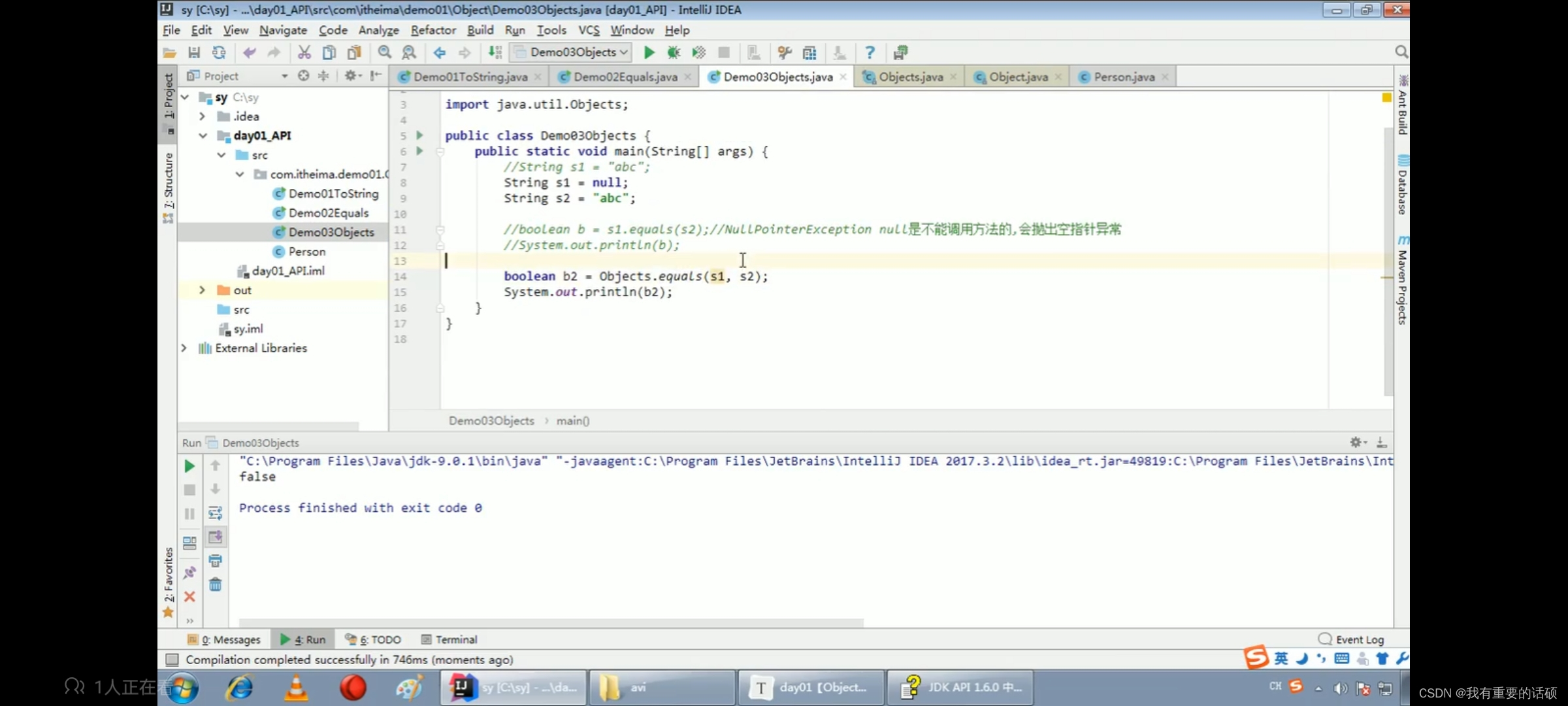
Task: Open the Project Structure icon
Action: [x=809, y=53]
